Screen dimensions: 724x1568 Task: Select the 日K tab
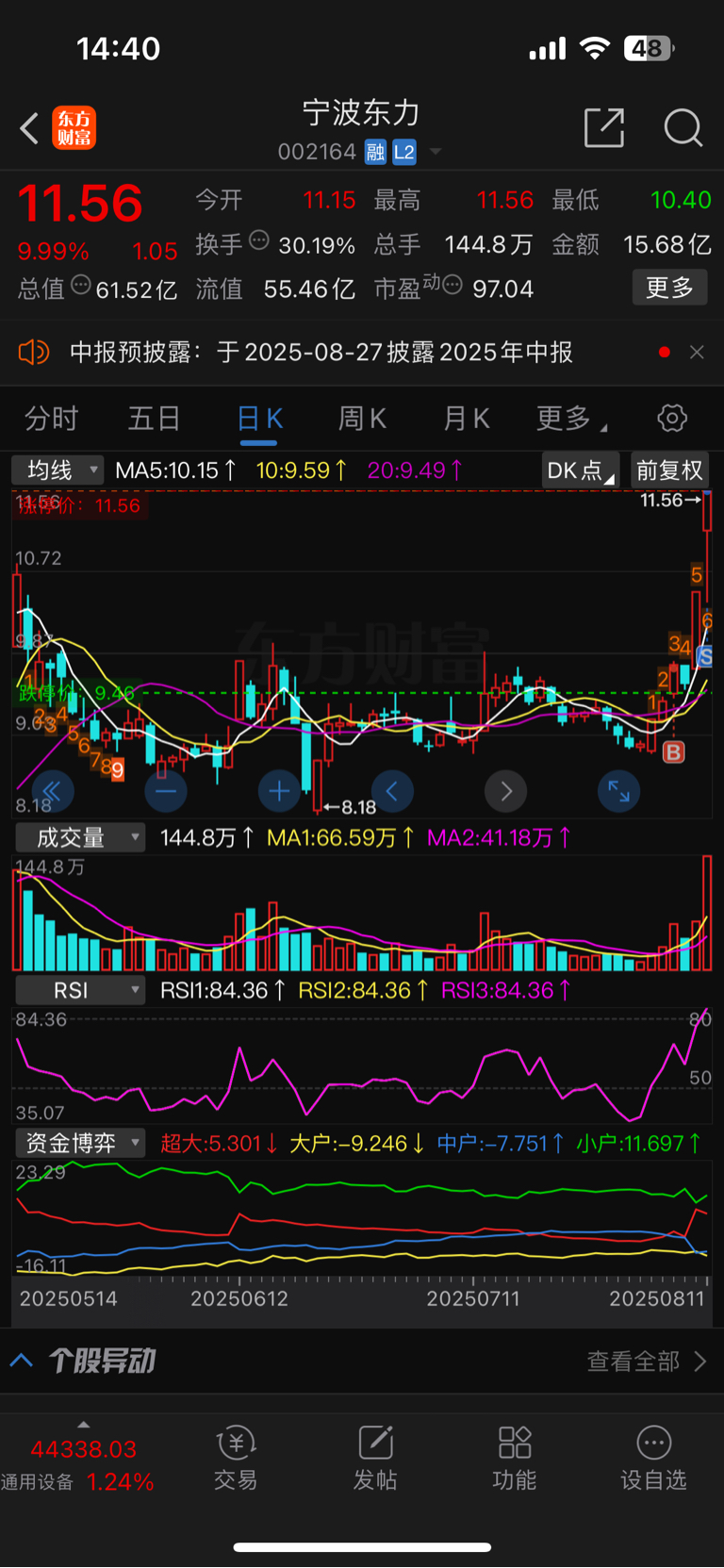[259, 419]
